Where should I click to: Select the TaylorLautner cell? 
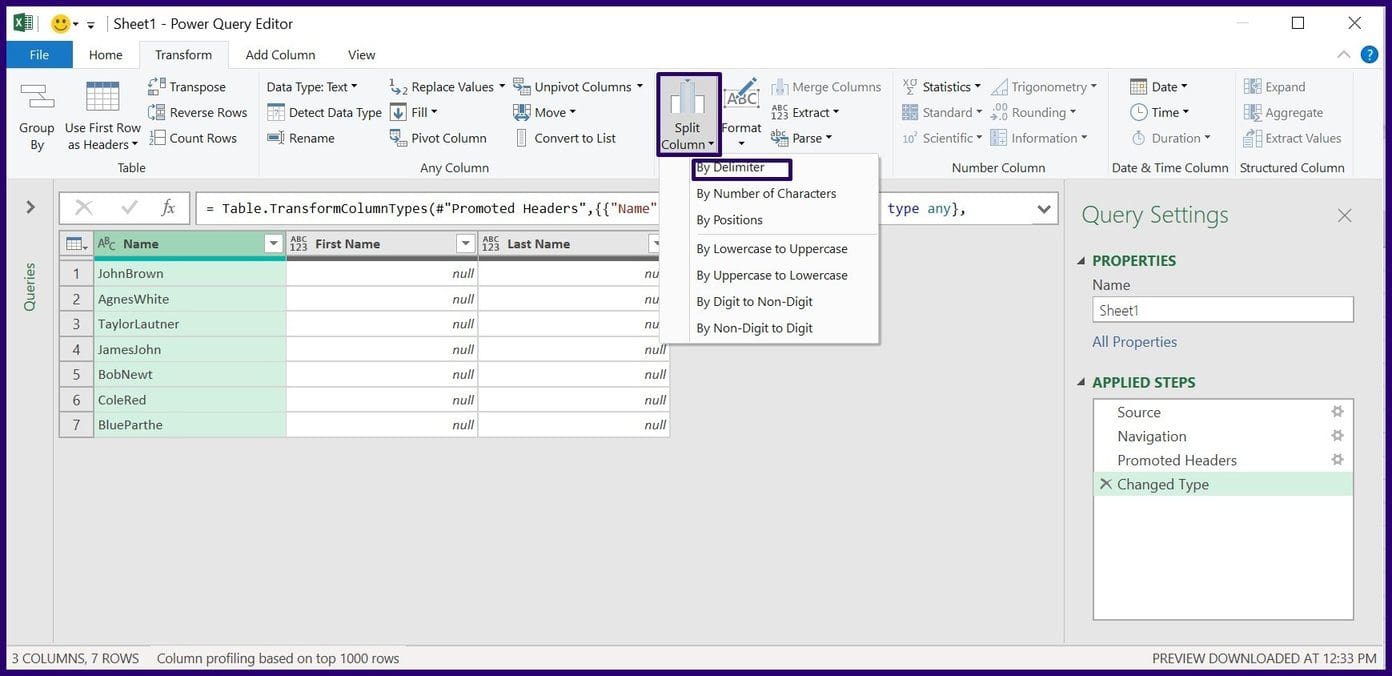(190, 324)
